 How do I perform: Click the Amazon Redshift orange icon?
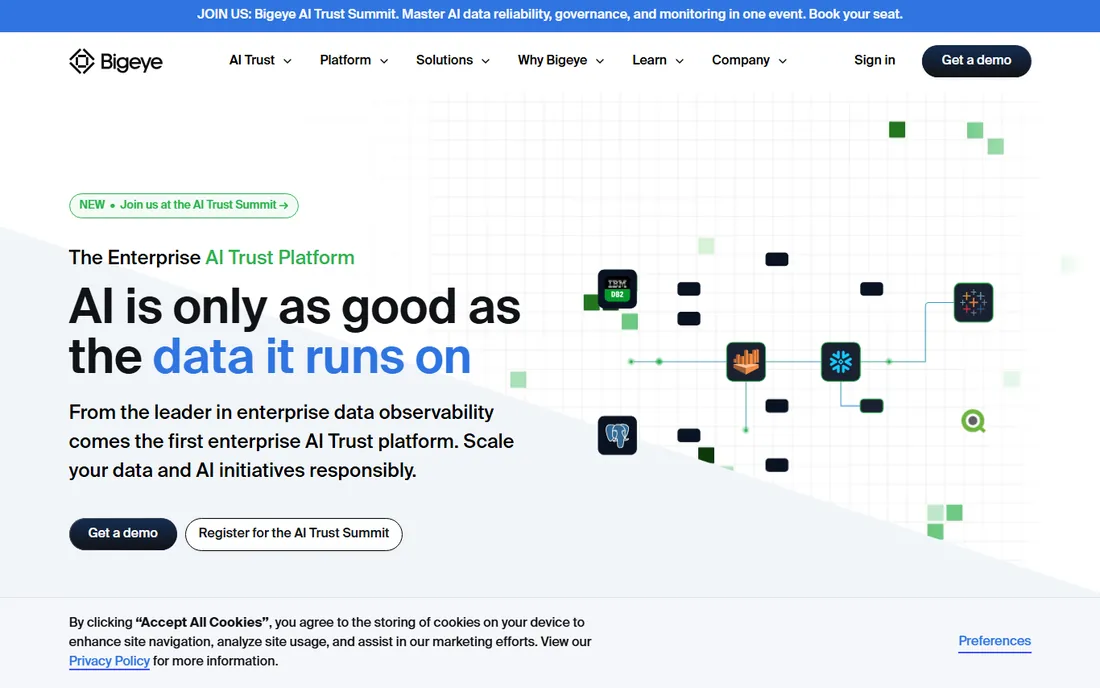tap(746, 362)
